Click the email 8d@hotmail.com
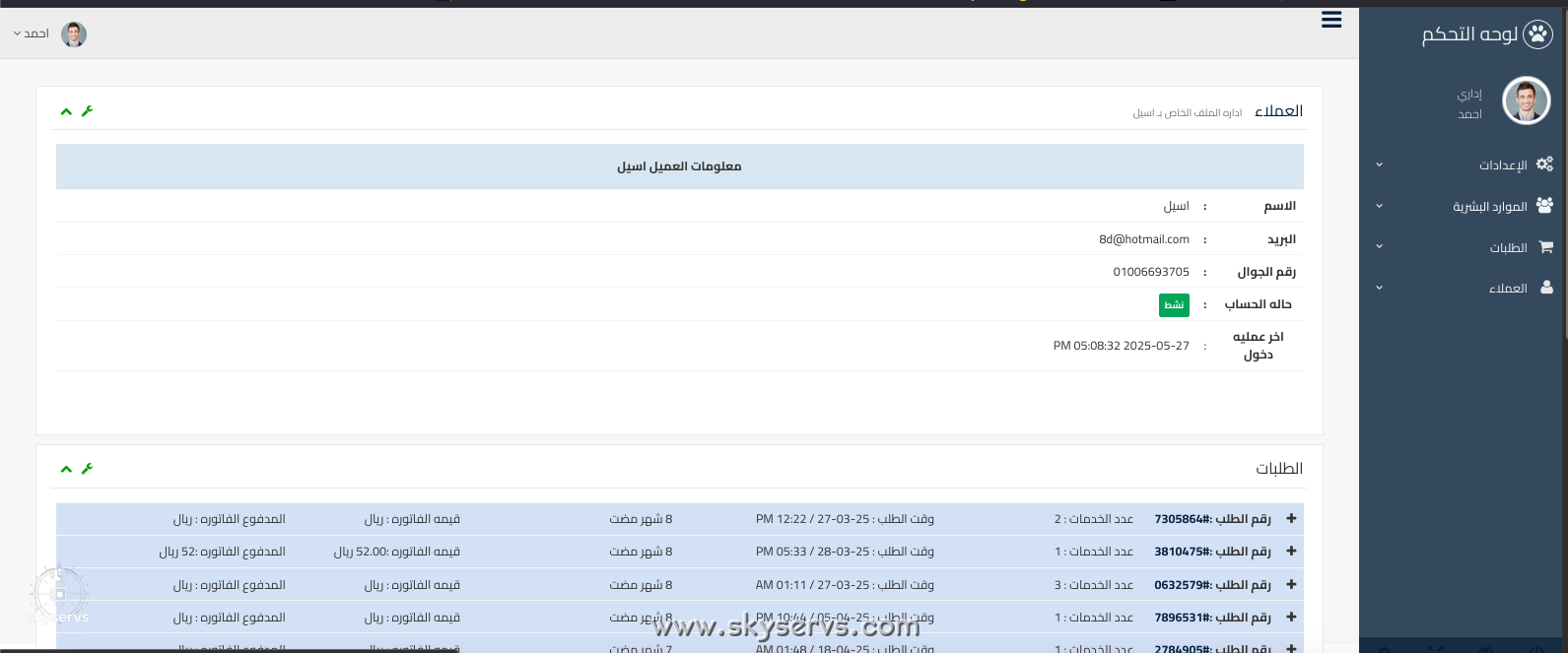This screenshot has width=1568, height=653. click(x=1144, y=239)
